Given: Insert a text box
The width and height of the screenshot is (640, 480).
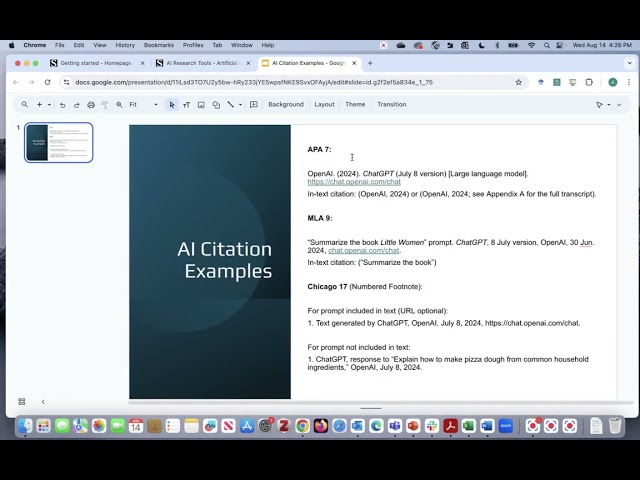Looking at the screenshot, I should coord(187,105).
